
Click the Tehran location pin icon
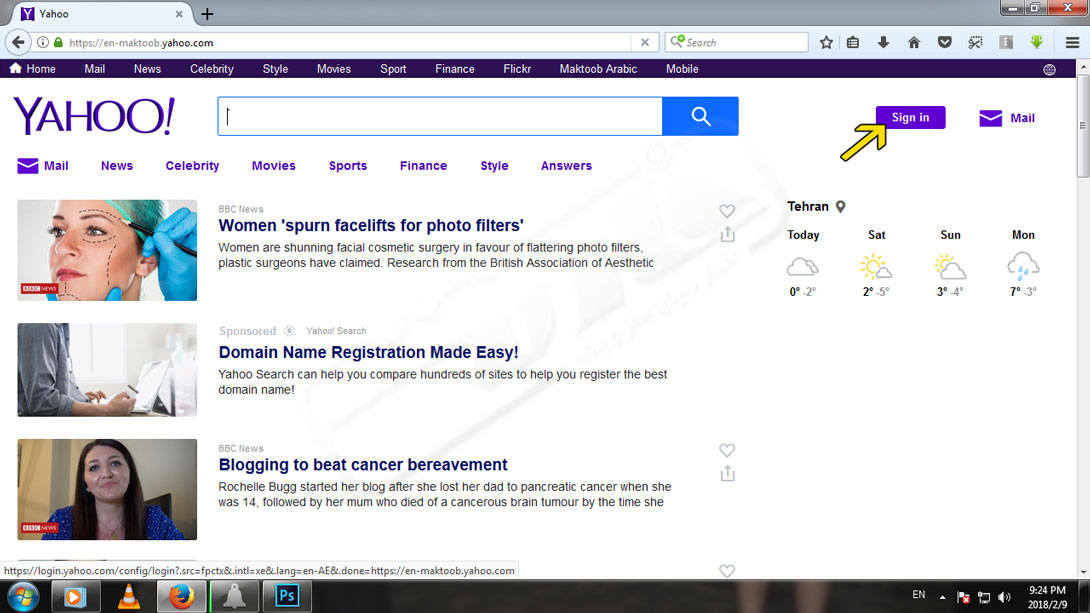pyautogui.click(x=840, y=206)
